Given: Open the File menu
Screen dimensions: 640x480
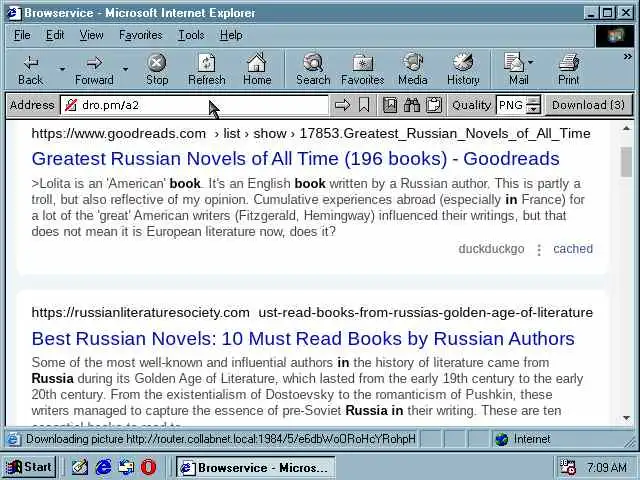Looking at the screenshot, I should coord(22,36).
